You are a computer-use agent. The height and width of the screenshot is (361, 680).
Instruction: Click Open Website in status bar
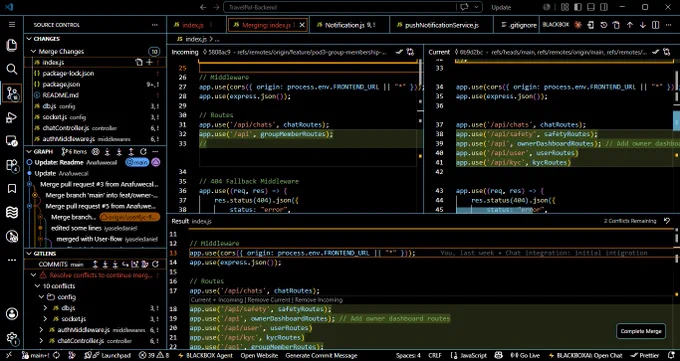(259, 355)
